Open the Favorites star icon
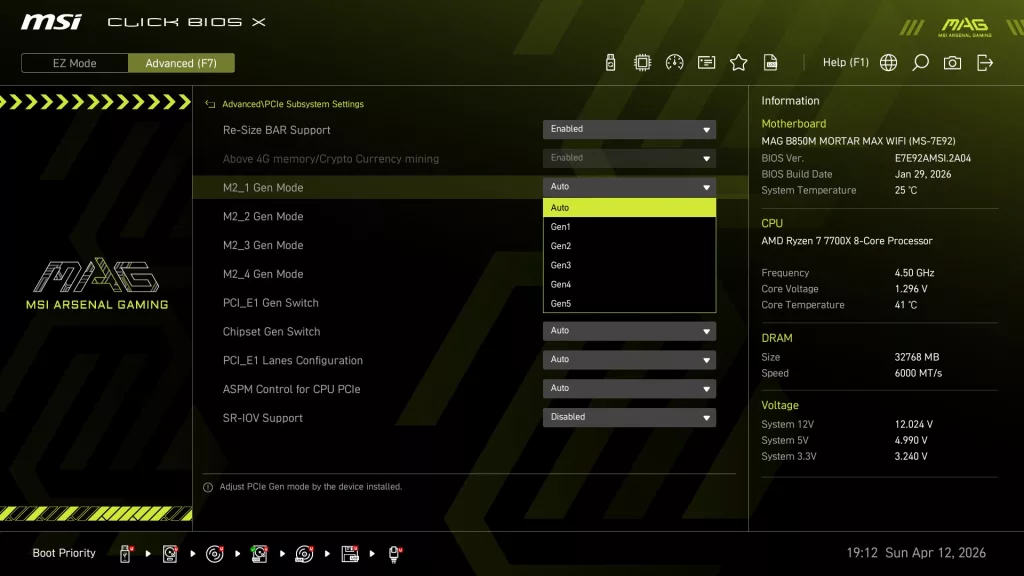This screenshot has width=1024, height=576. pos(738,63)
